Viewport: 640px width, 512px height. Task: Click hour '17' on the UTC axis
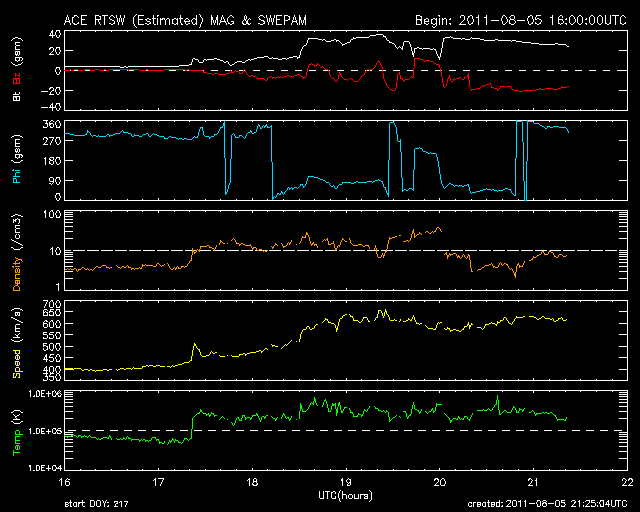pos(158,482)
